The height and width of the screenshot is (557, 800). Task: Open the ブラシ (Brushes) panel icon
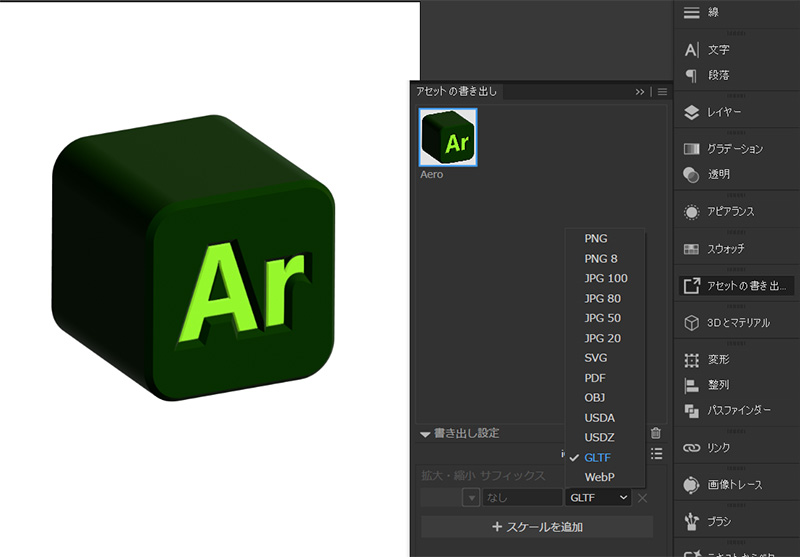click(691, 521)
